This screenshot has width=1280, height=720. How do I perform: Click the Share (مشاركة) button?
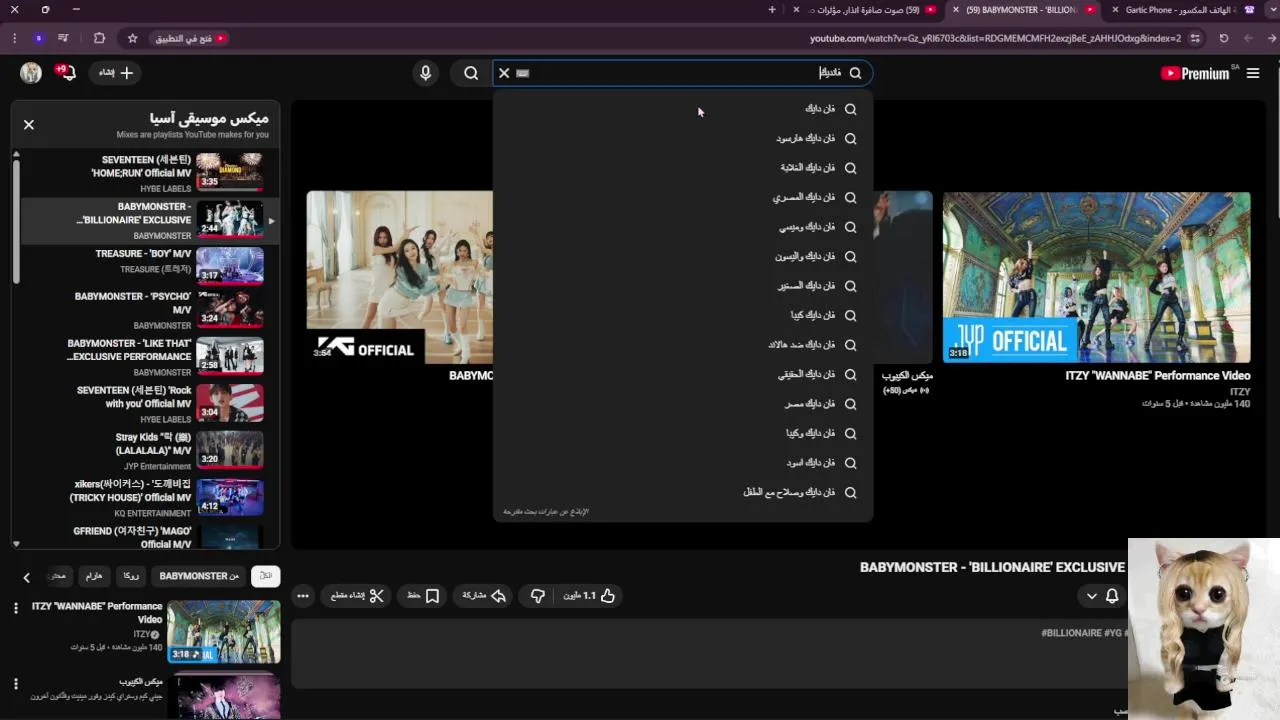click(x=484, y=596)
